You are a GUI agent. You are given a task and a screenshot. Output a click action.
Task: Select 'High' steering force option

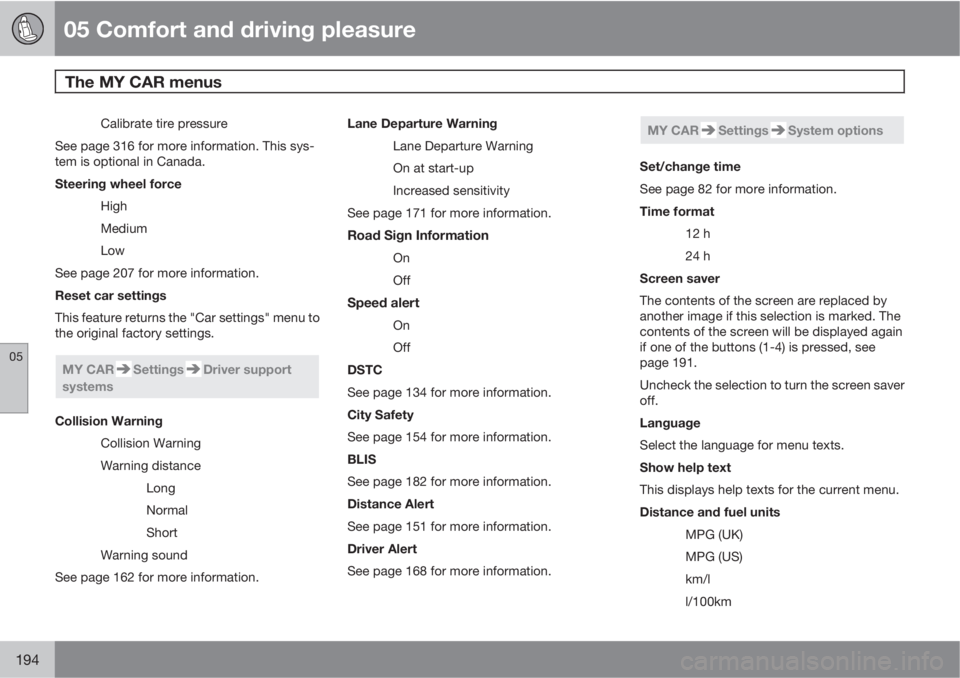click(114, 206)
